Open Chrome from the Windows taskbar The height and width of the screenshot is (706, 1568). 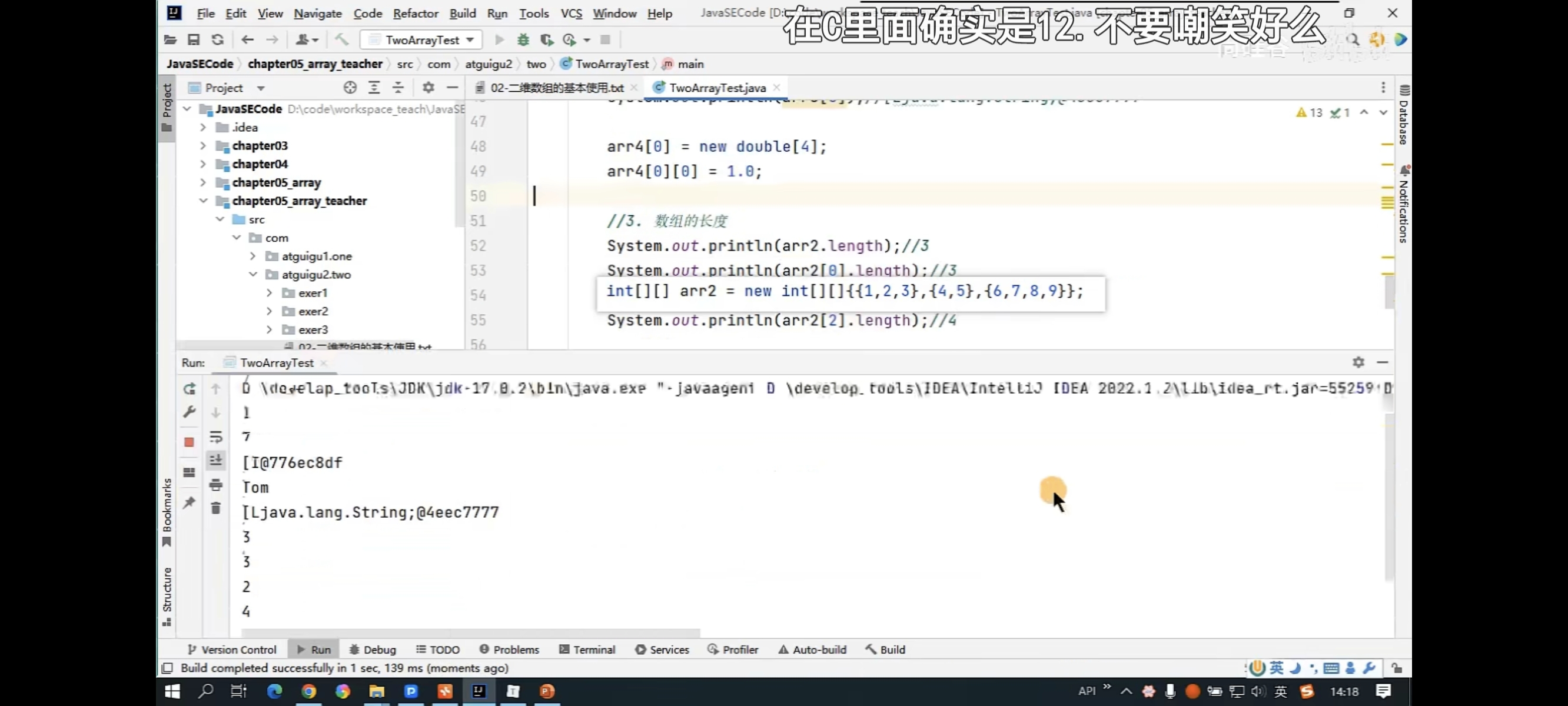[x=308, y=691]
